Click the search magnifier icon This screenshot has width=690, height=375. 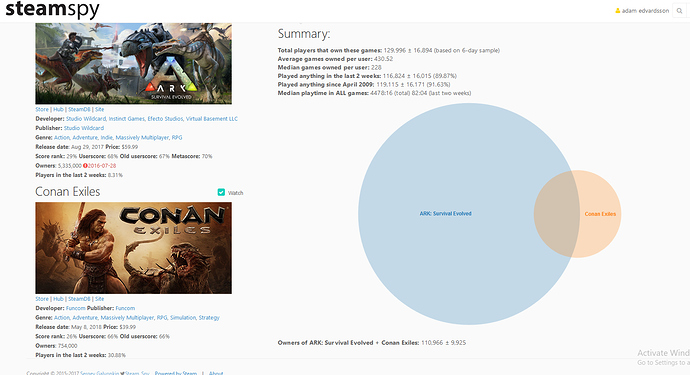pos(679,11)
